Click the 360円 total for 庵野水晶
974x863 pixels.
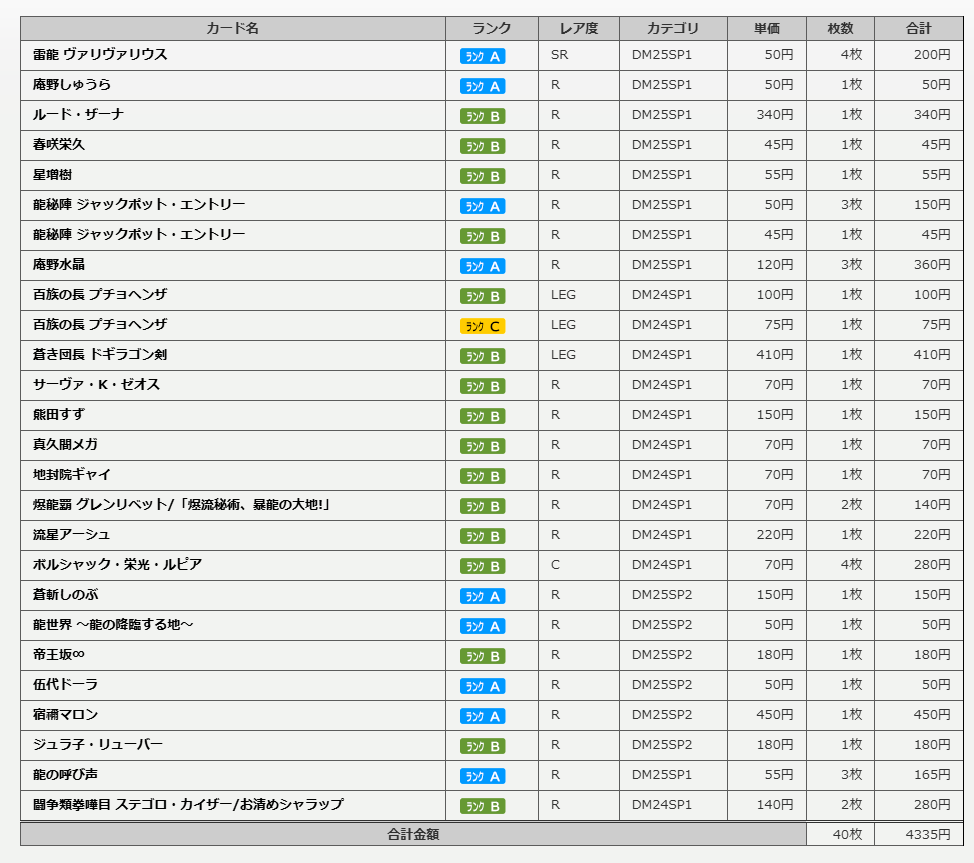click(x=932, y=265)
